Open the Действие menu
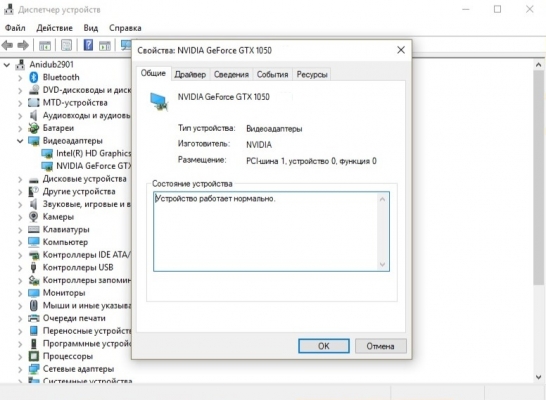The width and height of the screenshot is (546, 400). (54, 28)
